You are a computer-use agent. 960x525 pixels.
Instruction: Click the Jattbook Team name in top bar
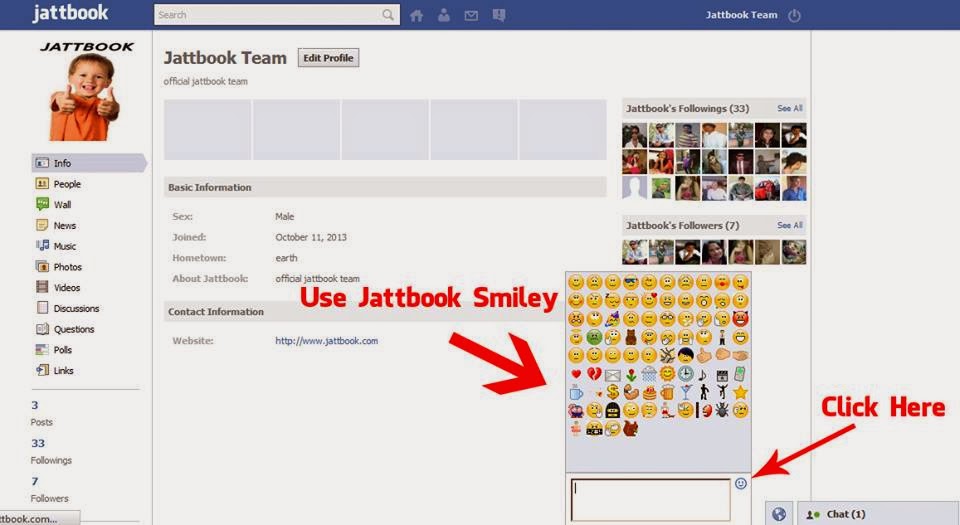tap(741, 15)
